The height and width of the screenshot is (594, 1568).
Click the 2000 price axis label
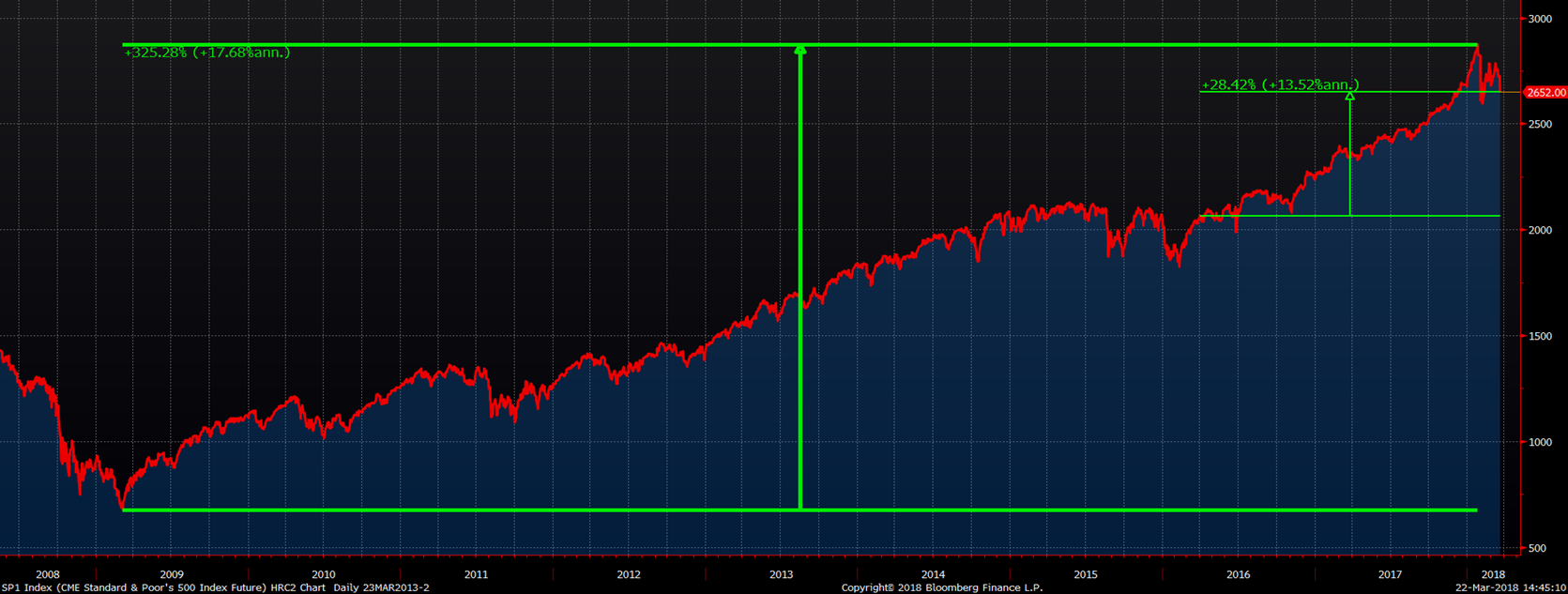[1540, 230]
